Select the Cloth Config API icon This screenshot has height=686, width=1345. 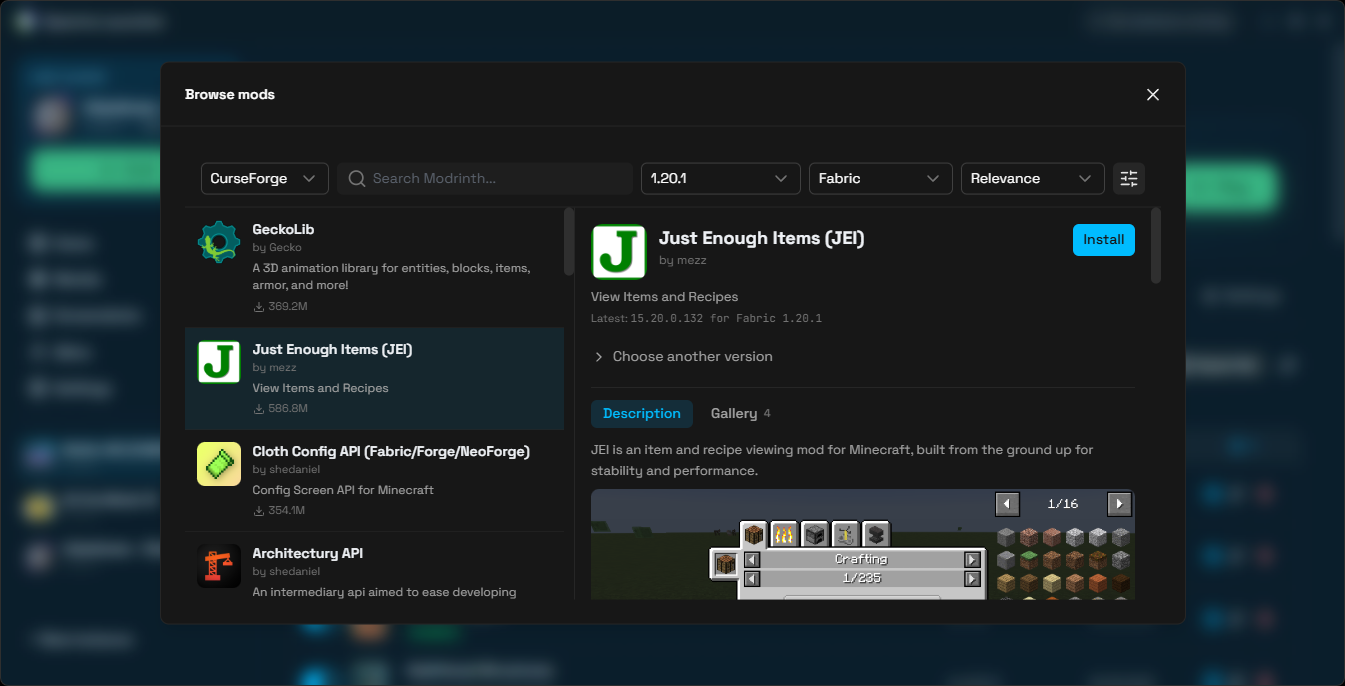point(219,464)
